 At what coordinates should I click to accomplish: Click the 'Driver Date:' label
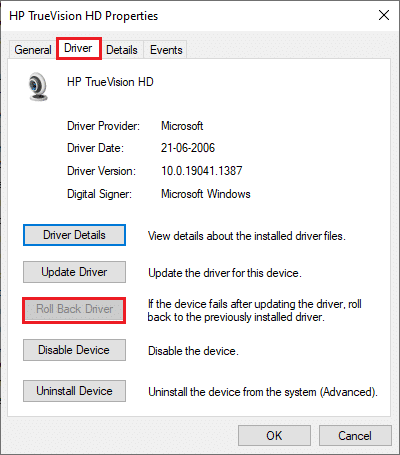[96, 148]
